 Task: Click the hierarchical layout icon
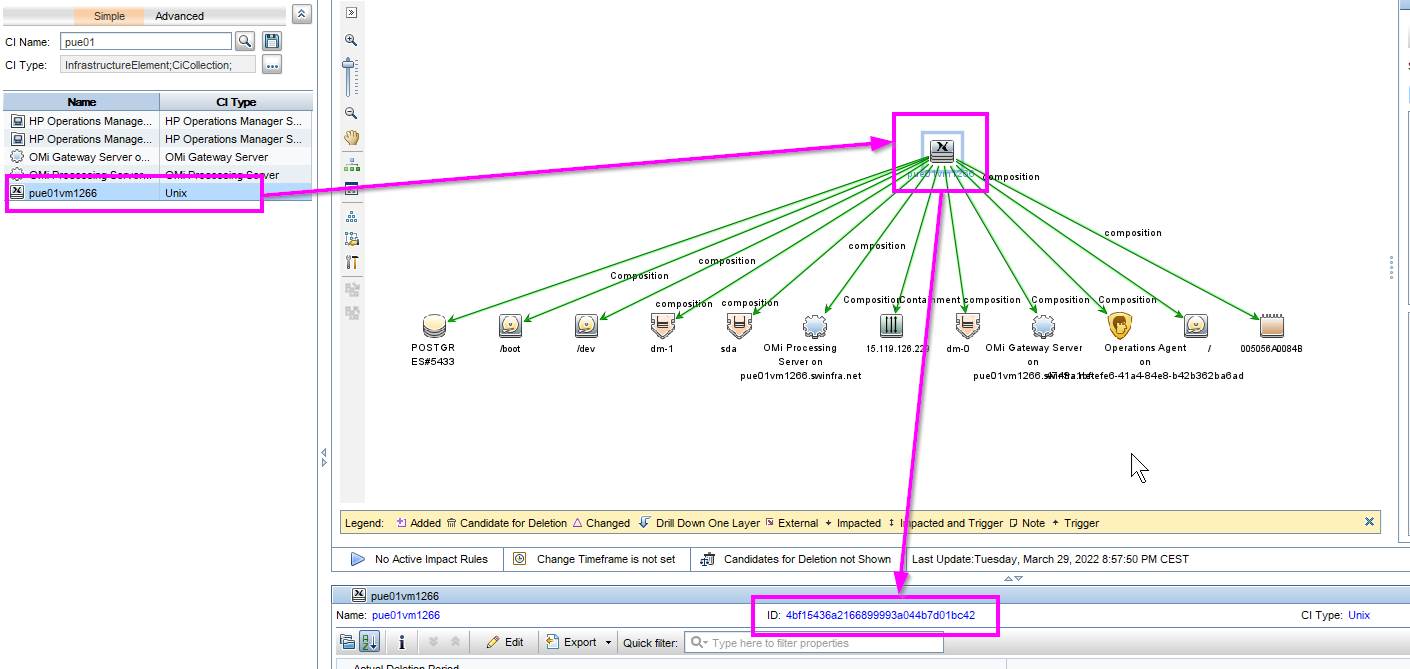(x=351, y=164)
